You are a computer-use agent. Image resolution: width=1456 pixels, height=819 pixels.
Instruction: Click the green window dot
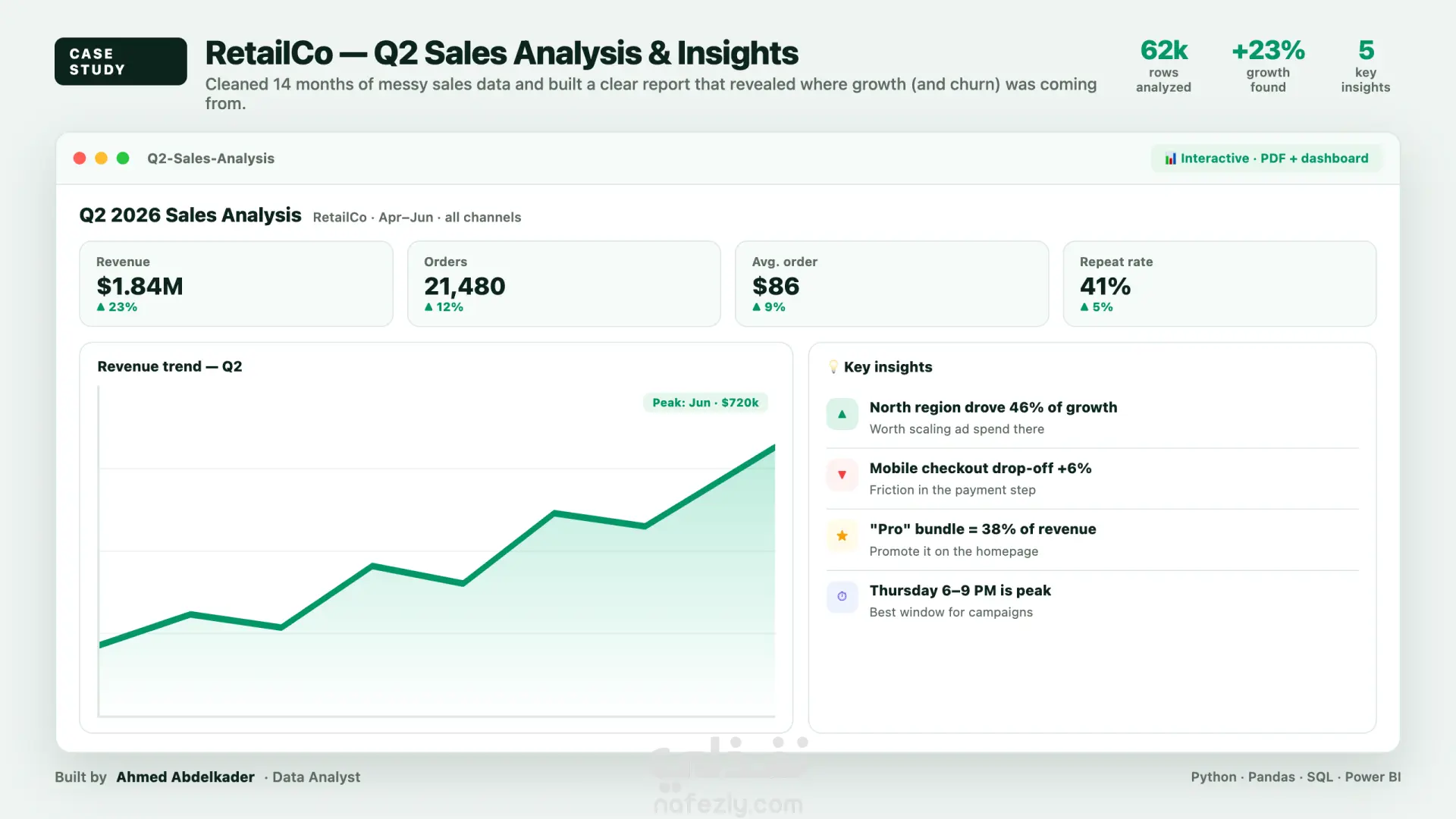pos(123,158)
